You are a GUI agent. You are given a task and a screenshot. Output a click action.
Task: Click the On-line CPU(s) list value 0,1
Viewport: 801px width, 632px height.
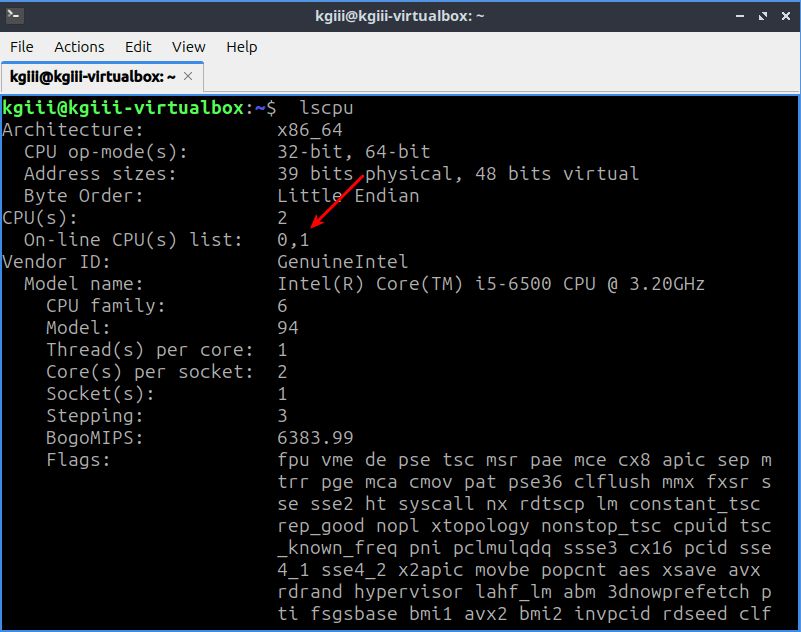[x=293, y=240]
